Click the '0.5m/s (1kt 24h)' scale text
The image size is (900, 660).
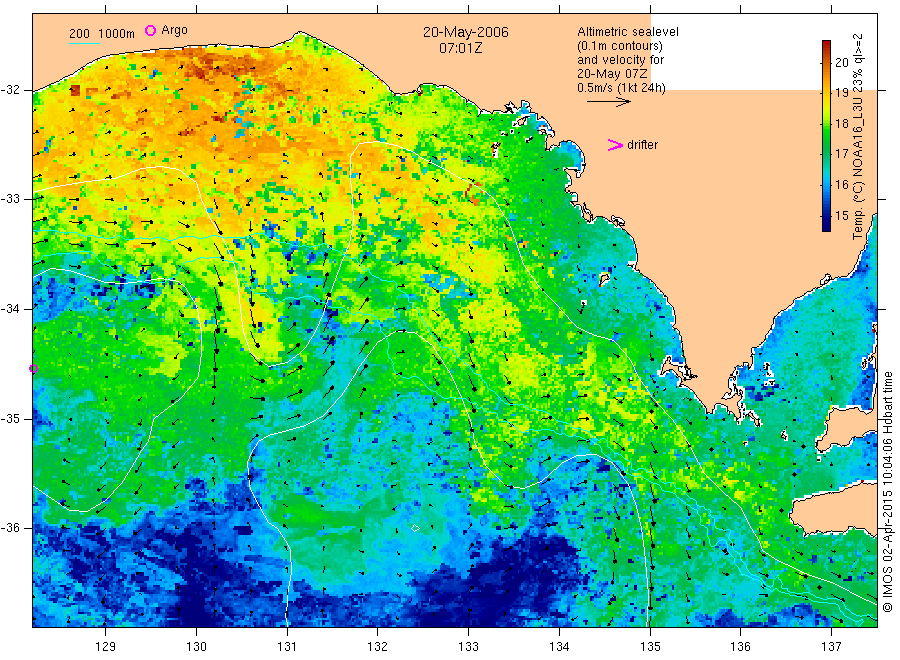[622, 88]
